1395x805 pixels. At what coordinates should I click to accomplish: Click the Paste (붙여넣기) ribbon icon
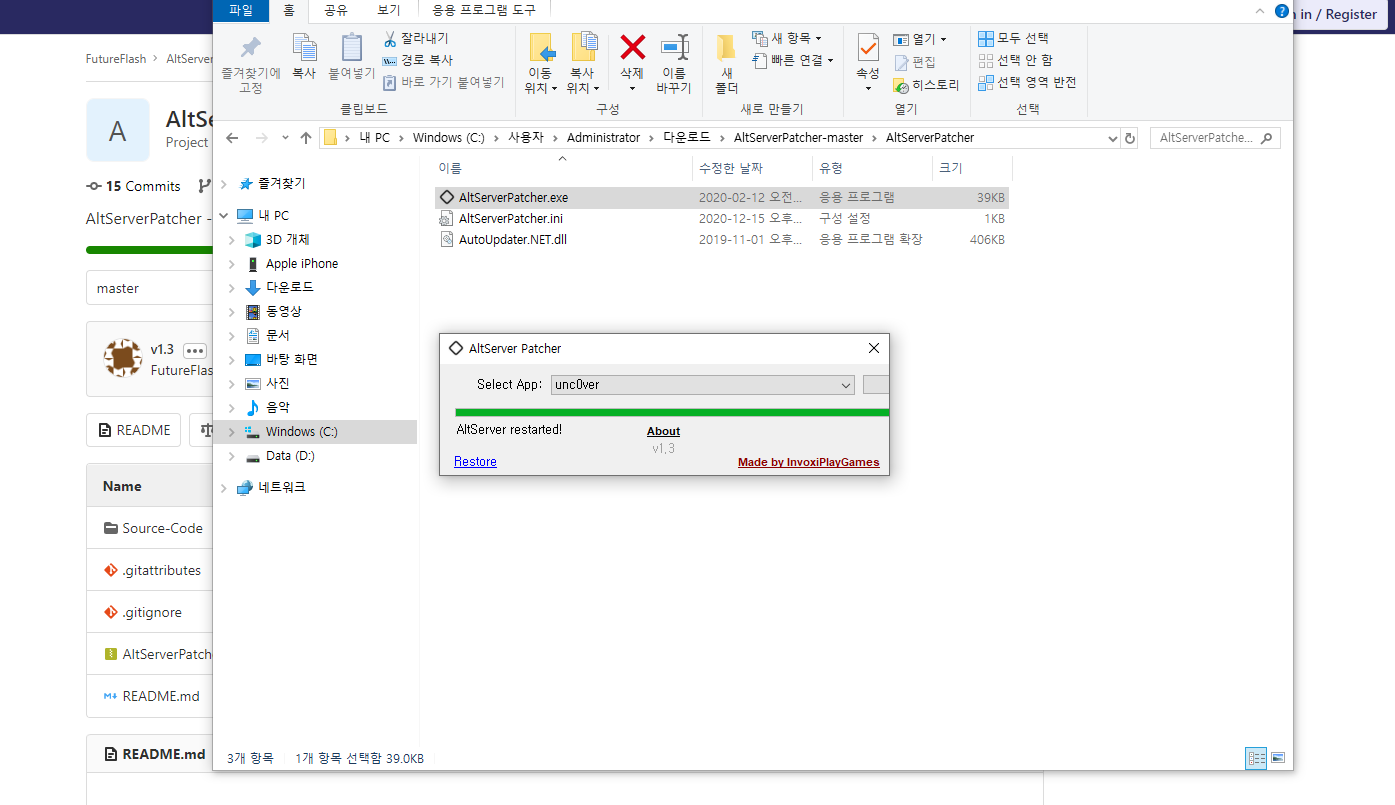point(351,57)
